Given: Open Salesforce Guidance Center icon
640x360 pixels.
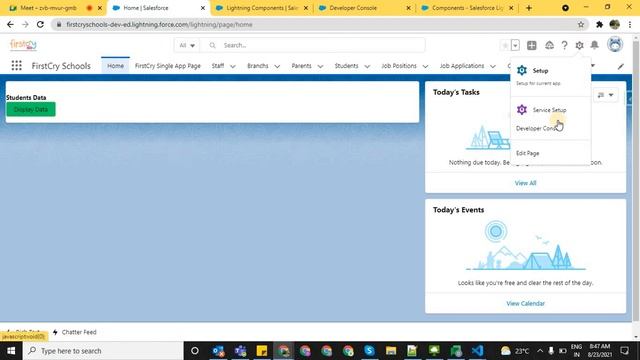Looking at the screenshot, I should tap(549, 45).
